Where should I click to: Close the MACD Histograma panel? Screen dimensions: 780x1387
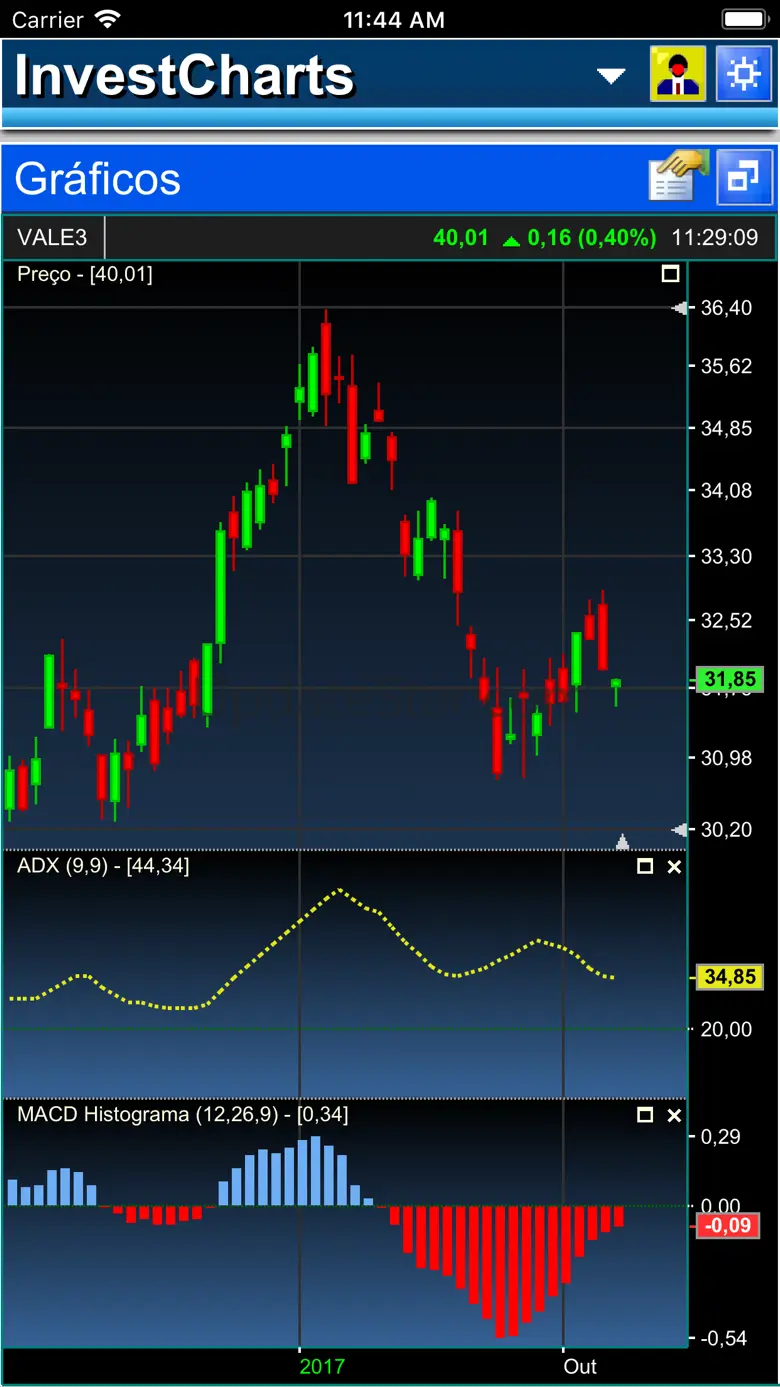click(x=674, y=1115)
